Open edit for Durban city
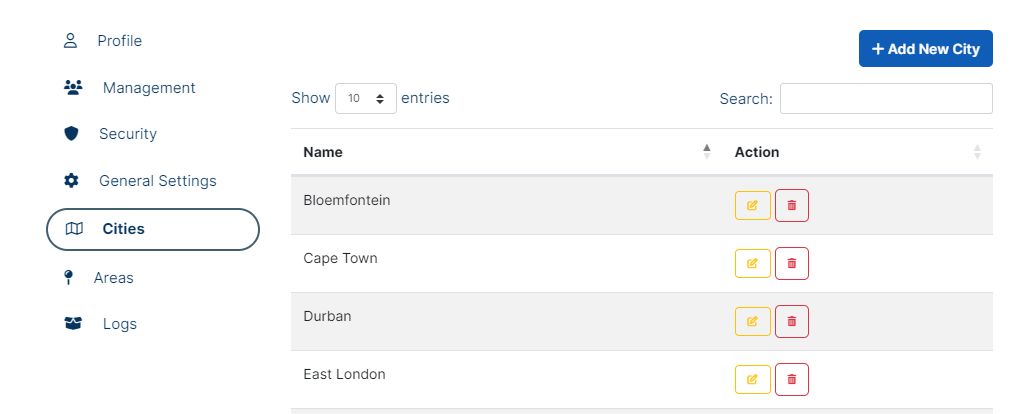Screen dimensions: 1020x414 click(x=752, y=321)
